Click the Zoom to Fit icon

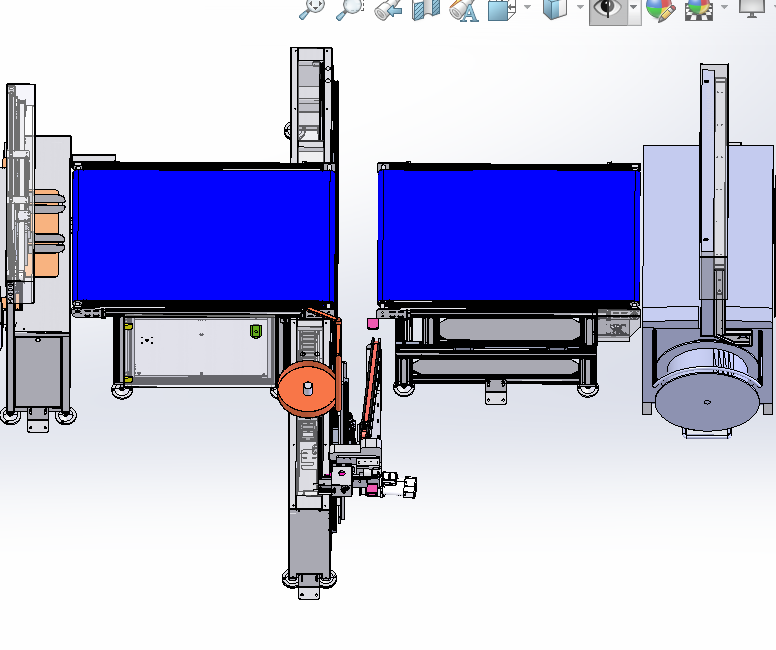[x=312, y=9]
